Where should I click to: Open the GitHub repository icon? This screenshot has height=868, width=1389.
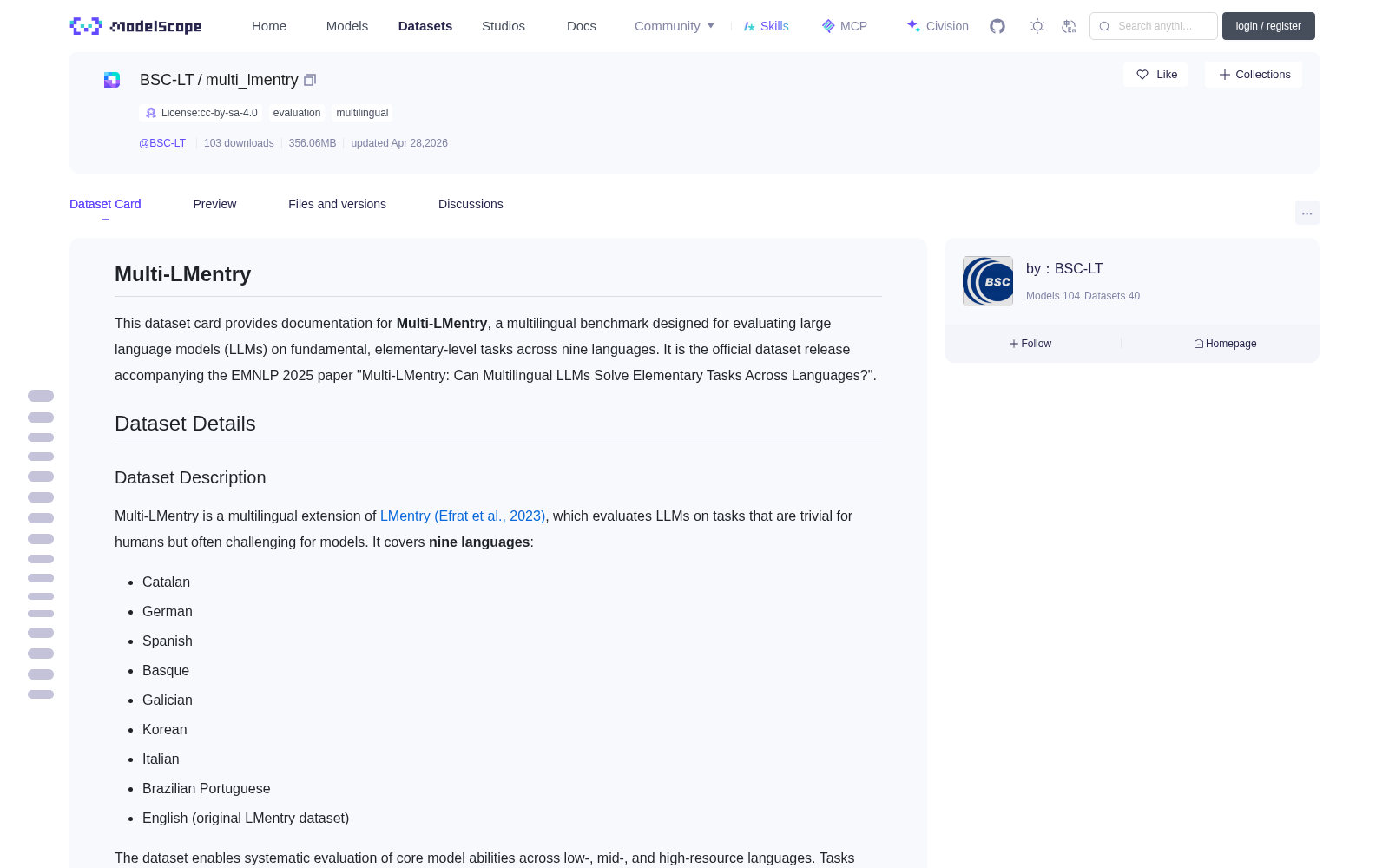(997, 26)
